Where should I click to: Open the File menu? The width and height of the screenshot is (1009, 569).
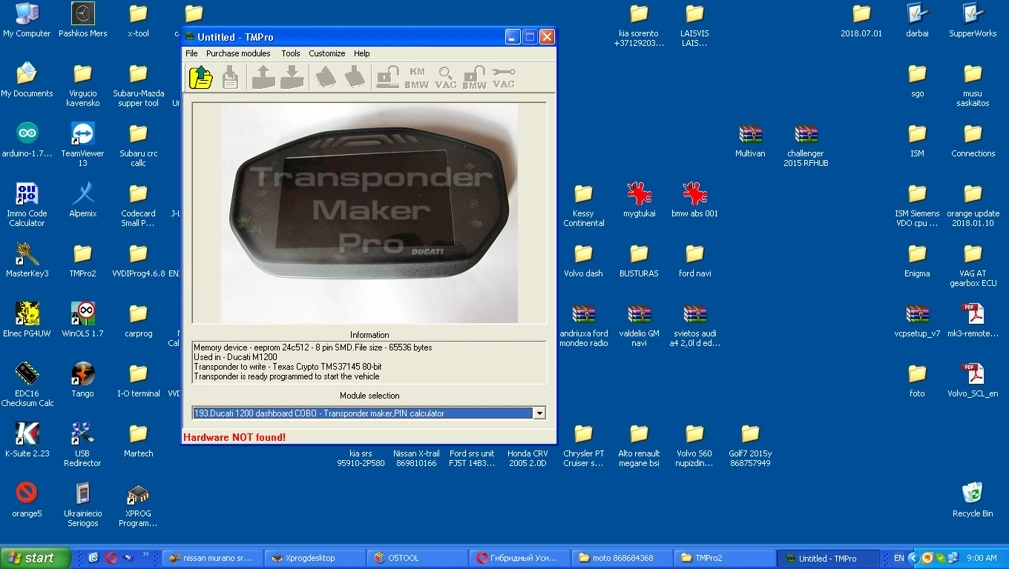(192, 53)
